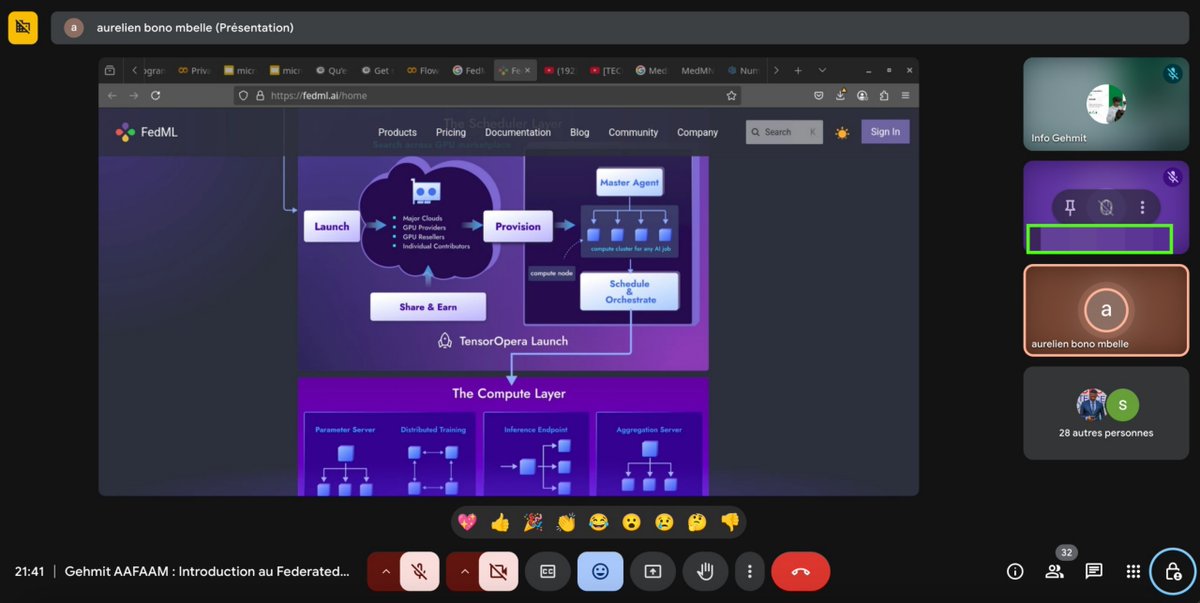
Task: Switch to the MedMN browser tab
Action: coord(699,71)
